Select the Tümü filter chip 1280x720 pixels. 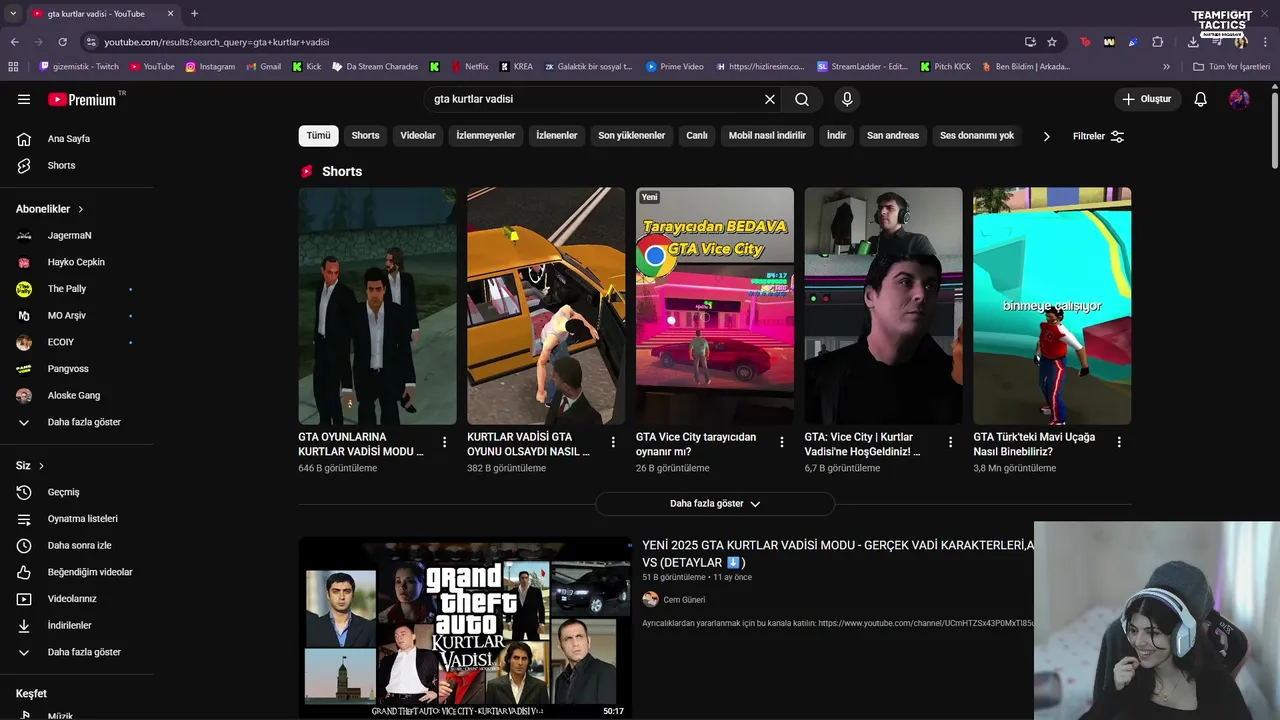(x=318, y=136)
